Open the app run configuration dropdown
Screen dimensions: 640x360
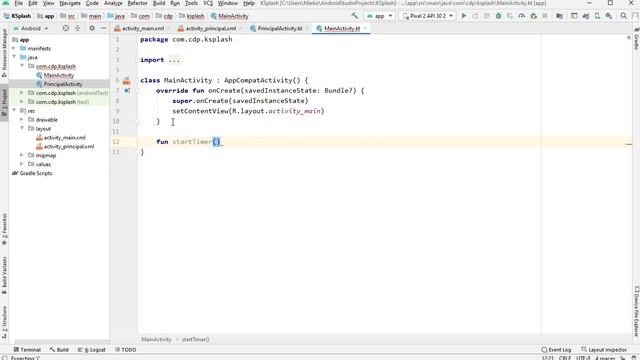click(380, 16)
